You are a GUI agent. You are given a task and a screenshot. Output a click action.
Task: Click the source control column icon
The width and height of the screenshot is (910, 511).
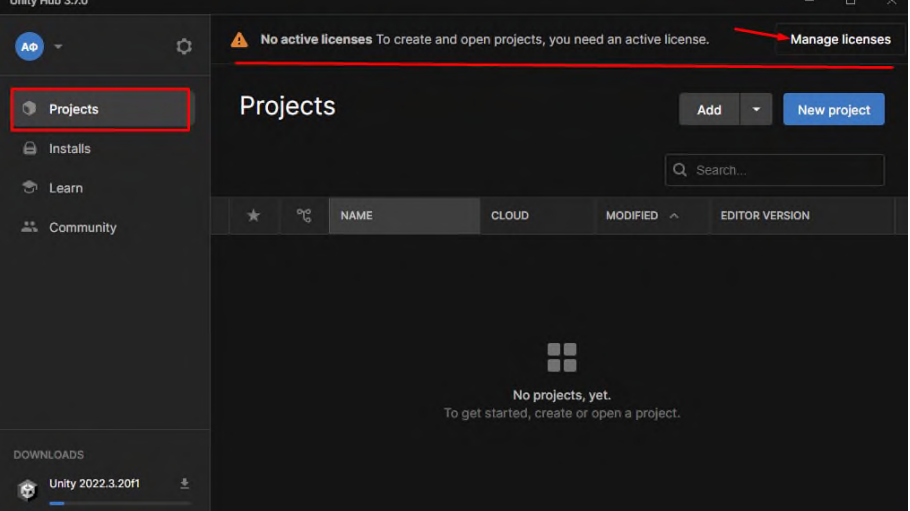coord(304,215)
